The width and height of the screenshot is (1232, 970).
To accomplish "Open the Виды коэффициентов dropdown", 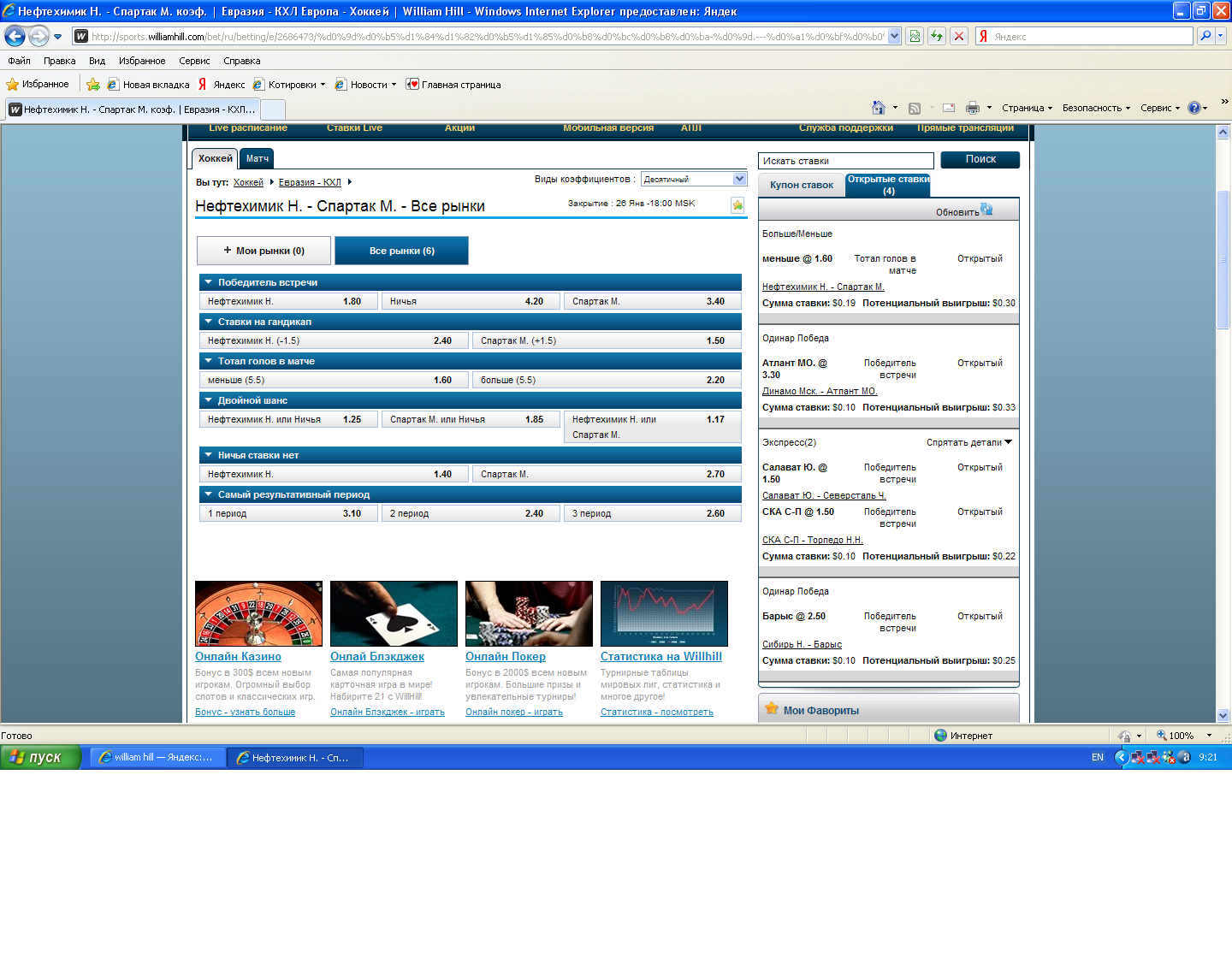I will click(x=694, y=179).
